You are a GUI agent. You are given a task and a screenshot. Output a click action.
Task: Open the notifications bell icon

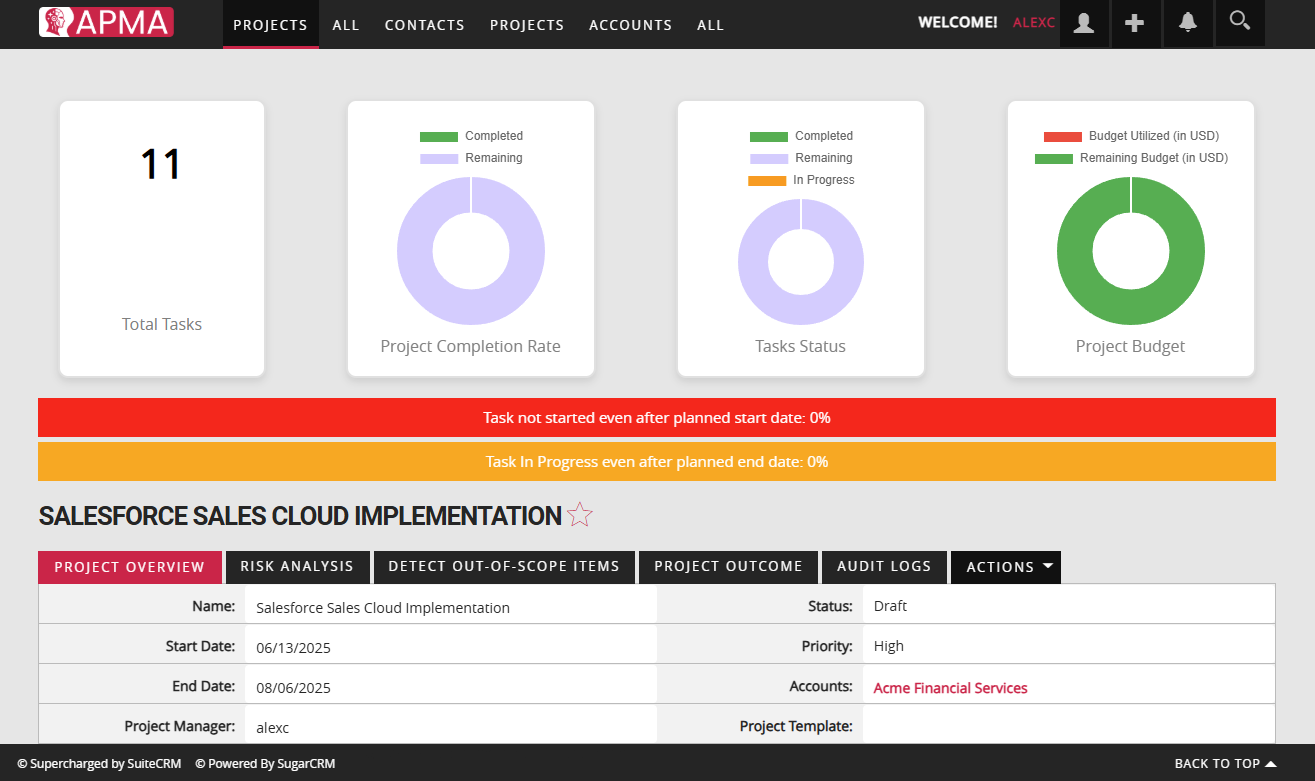click(x=1188, y=23)
